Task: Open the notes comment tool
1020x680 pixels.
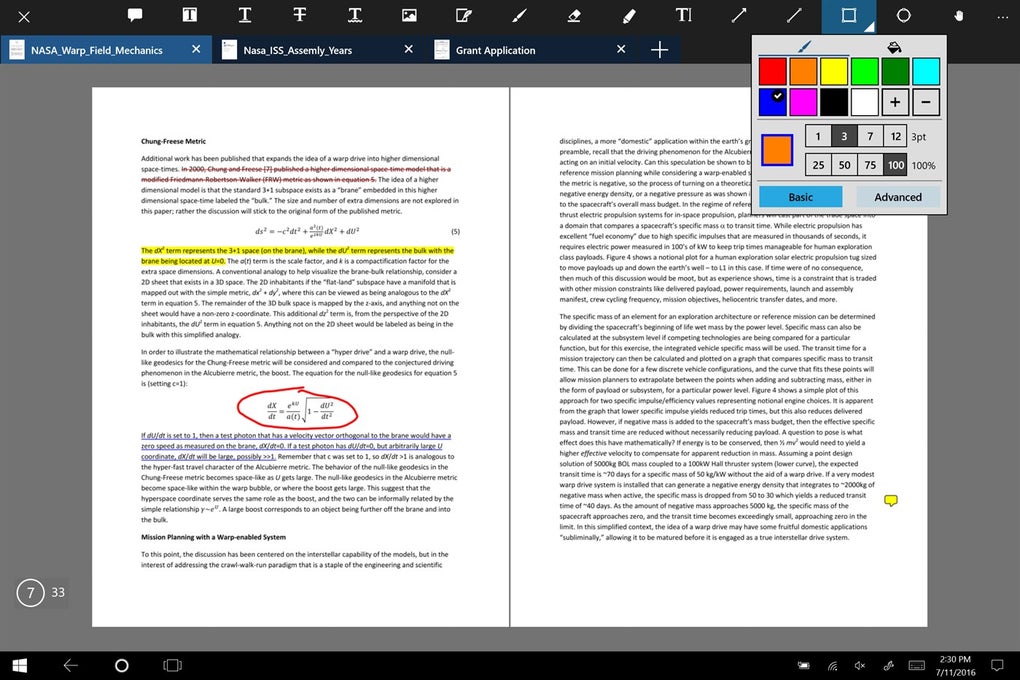Action: coord(135,16)
